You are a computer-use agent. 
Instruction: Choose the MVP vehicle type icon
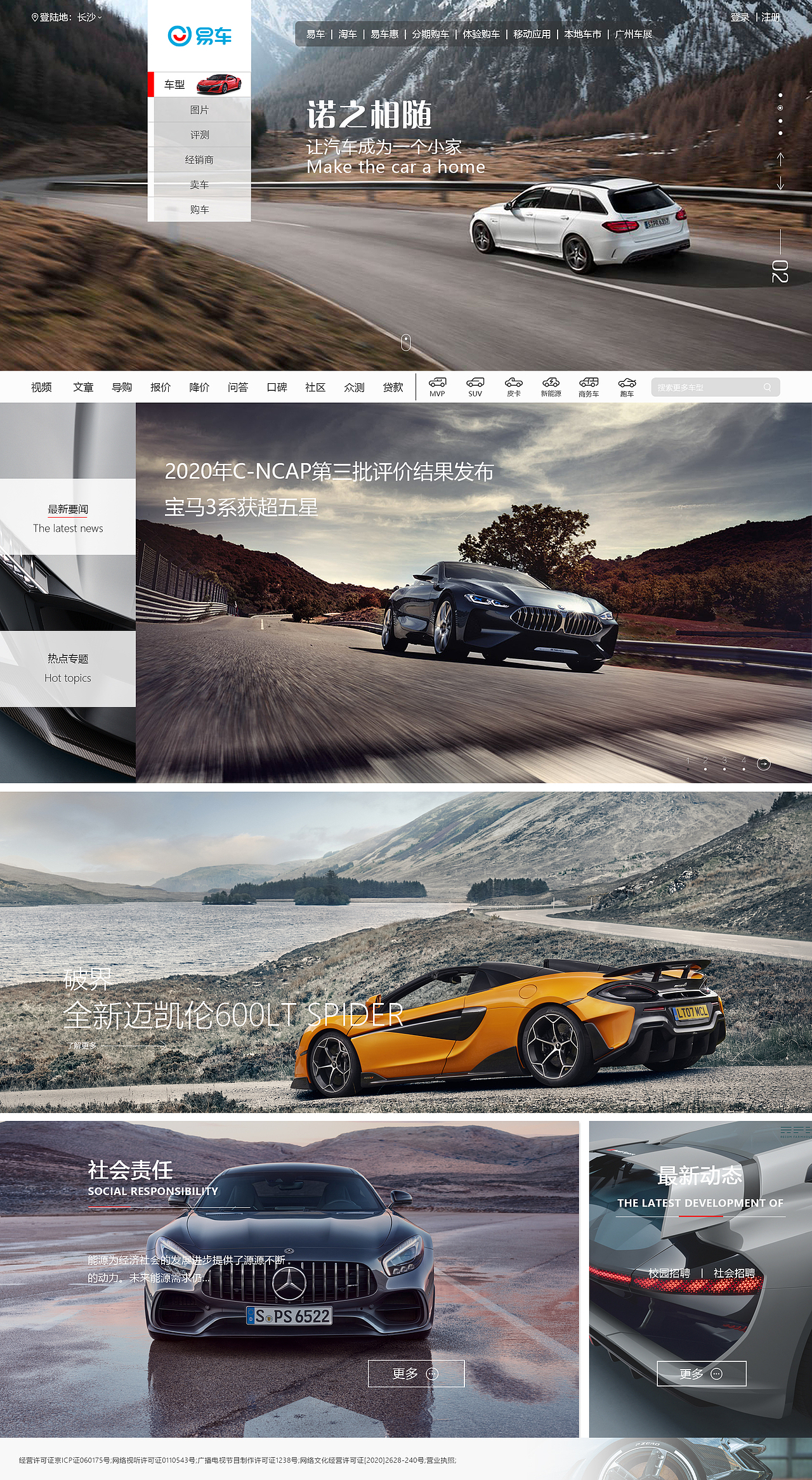(437, 386)
